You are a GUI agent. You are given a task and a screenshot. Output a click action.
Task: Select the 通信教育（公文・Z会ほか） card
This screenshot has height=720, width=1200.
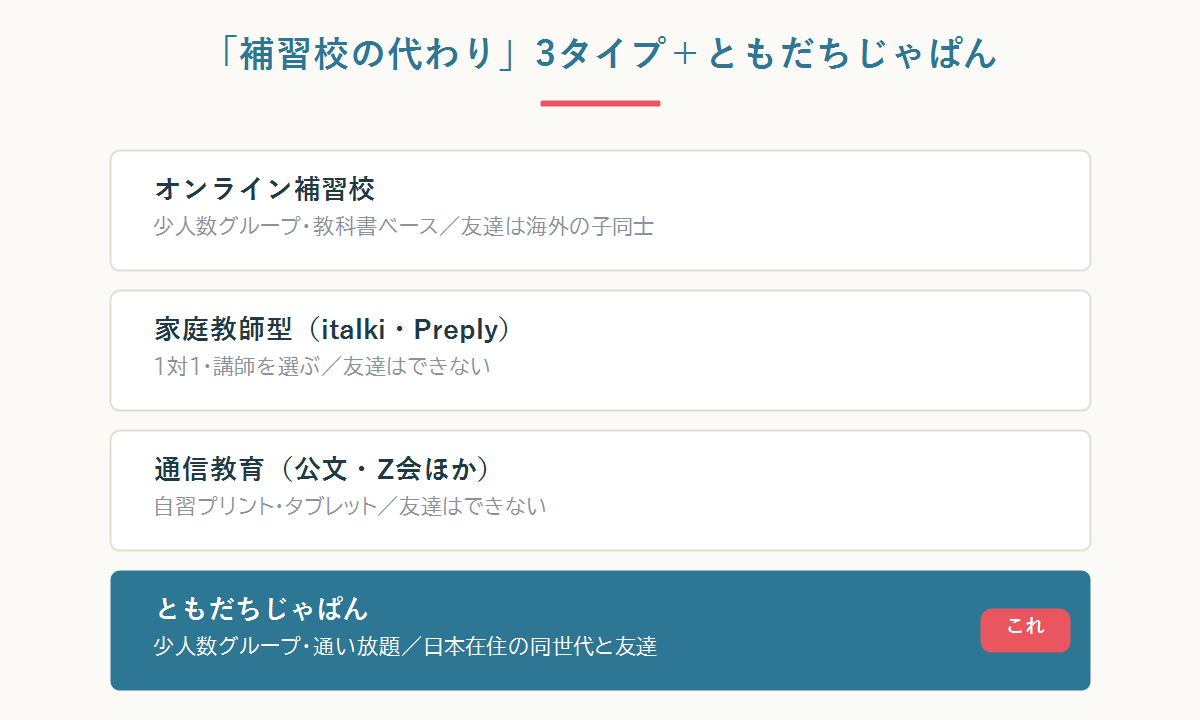[x=600, y=490]
